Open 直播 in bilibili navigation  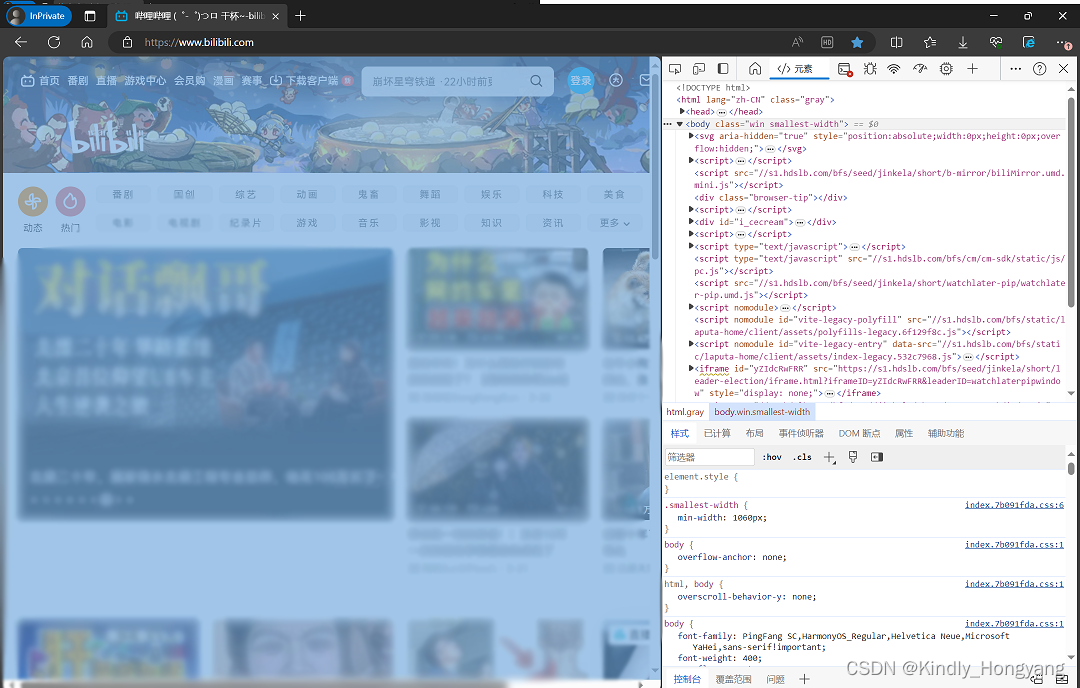pyautogui.click(x=106, y=81)
